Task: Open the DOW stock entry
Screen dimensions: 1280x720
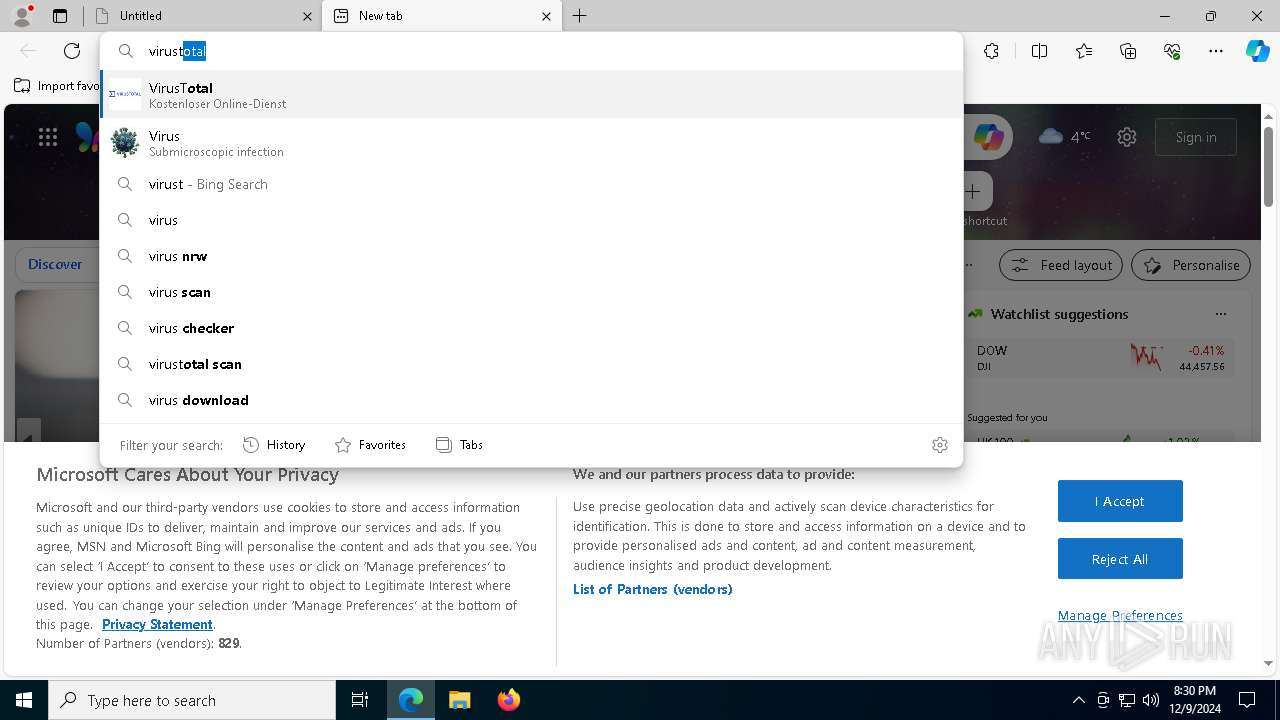Action: pyautogui.click(x=1100, y=358)
